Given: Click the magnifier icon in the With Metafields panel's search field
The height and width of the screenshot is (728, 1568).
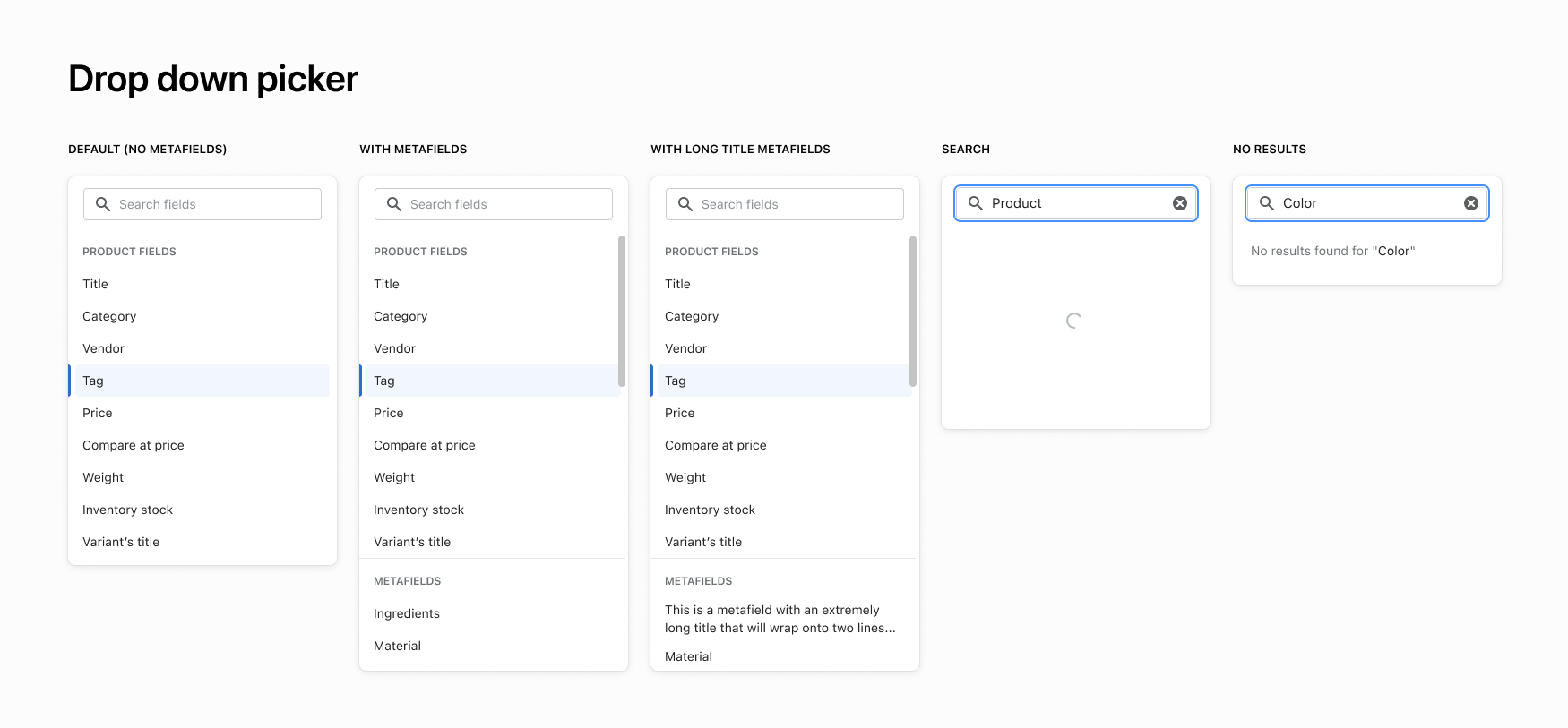Looking at the screenshot, I should (x=394, y=204).
